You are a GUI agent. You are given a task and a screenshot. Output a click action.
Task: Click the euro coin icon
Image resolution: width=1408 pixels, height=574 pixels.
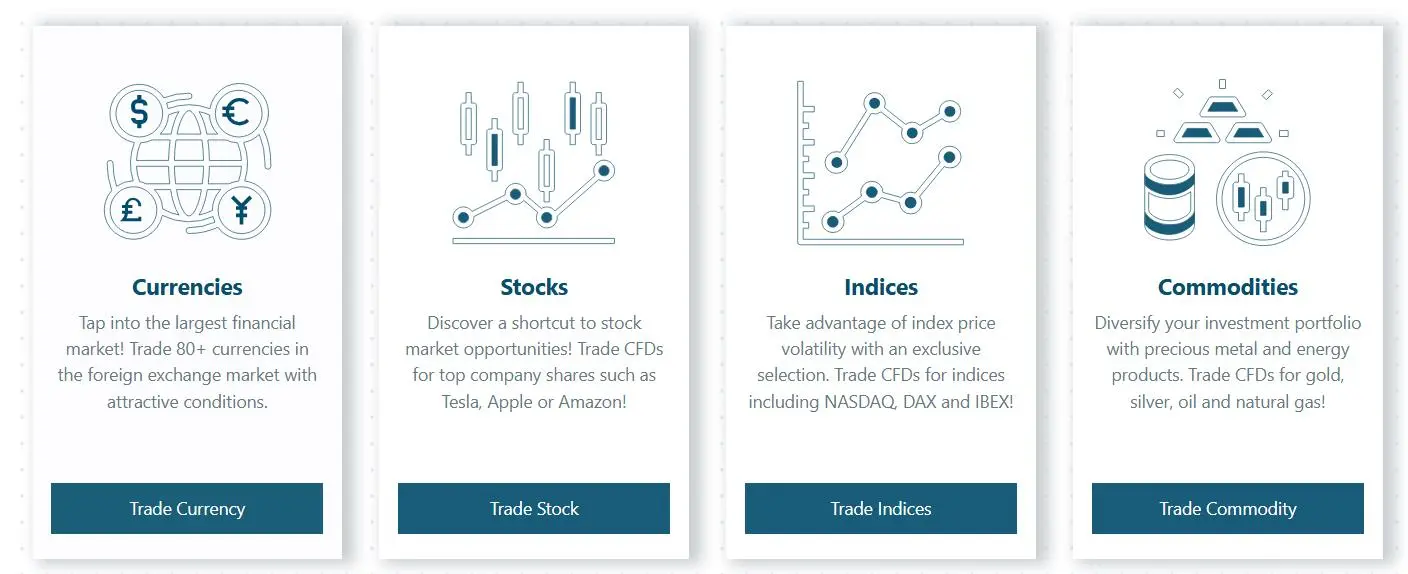236,112
